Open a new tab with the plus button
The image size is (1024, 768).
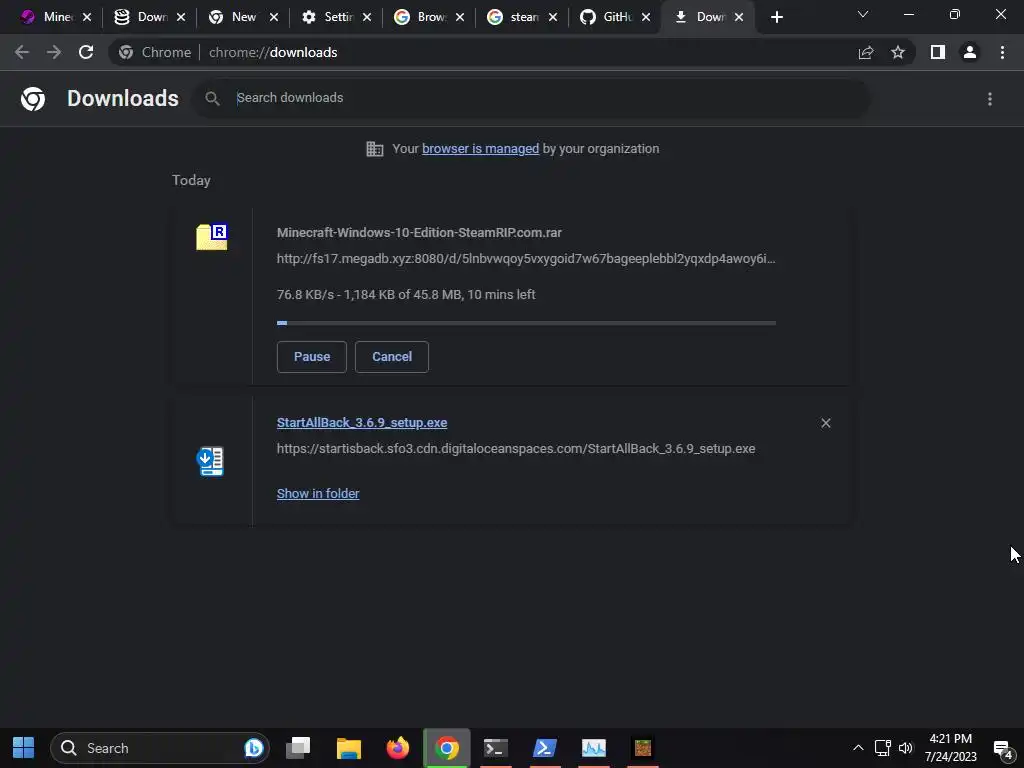point(776,17)
